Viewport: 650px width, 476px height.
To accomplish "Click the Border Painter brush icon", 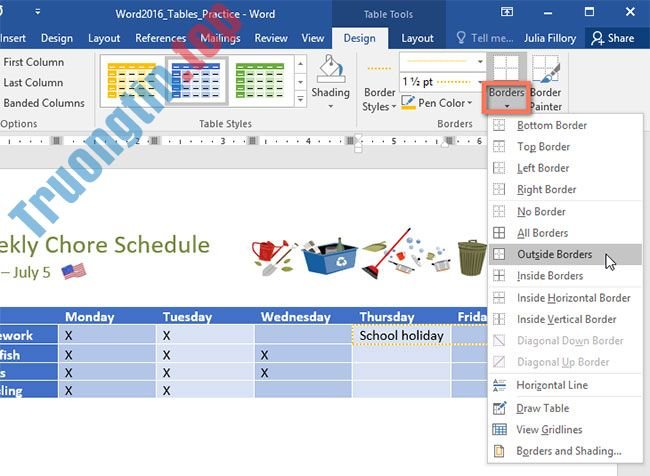I will 546,69.
